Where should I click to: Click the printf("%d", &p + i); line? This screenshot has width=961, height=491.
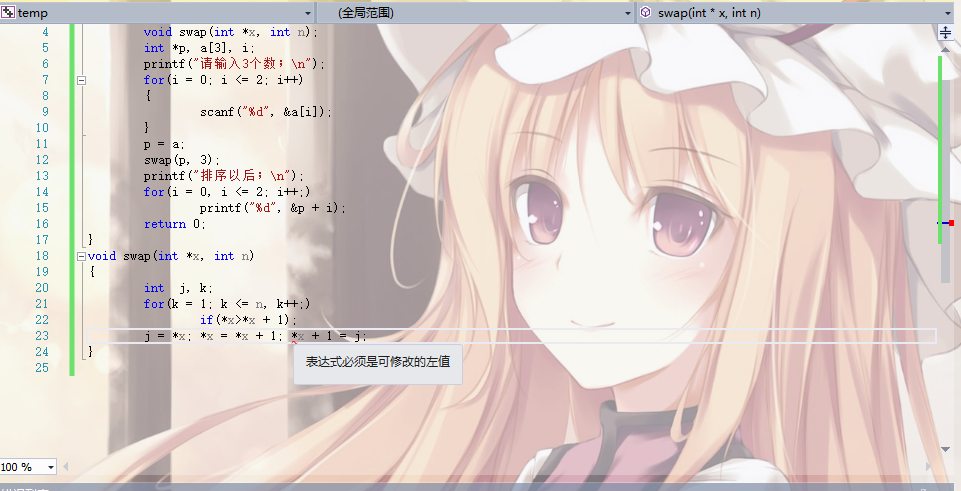pyautogui.click(x=273, y=208)
